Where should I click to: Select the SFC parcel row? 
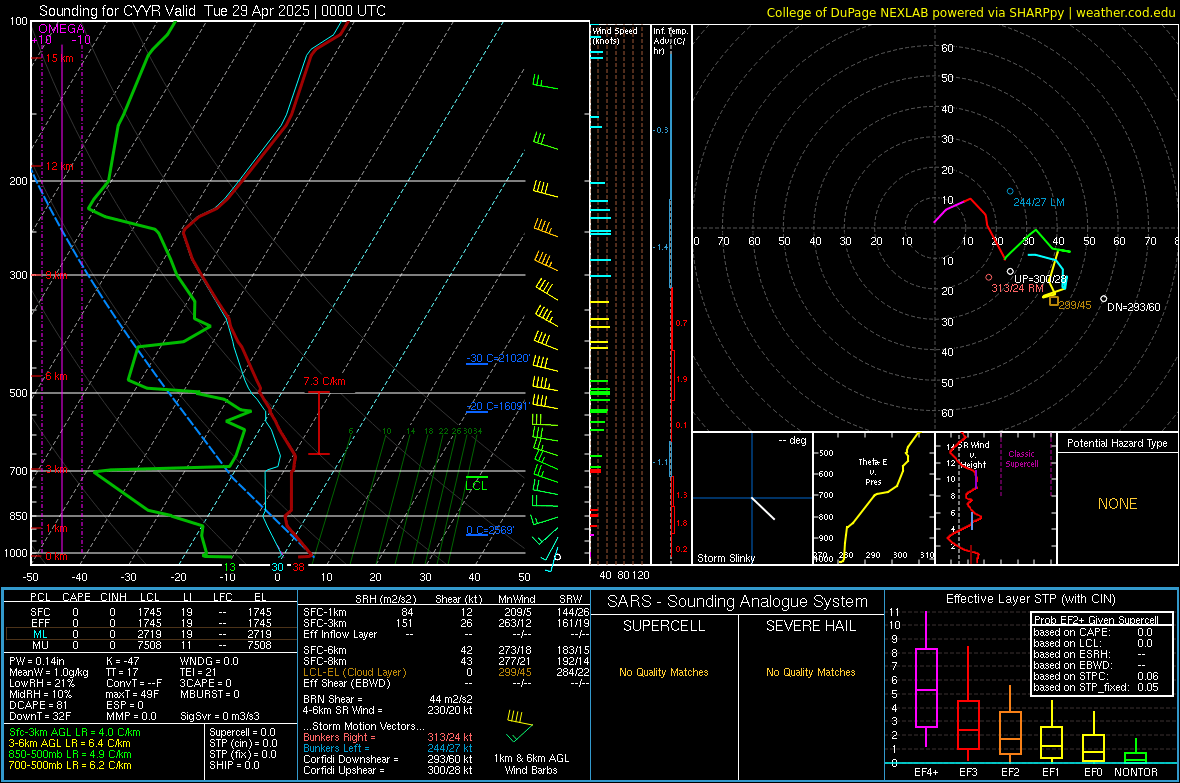151,612
